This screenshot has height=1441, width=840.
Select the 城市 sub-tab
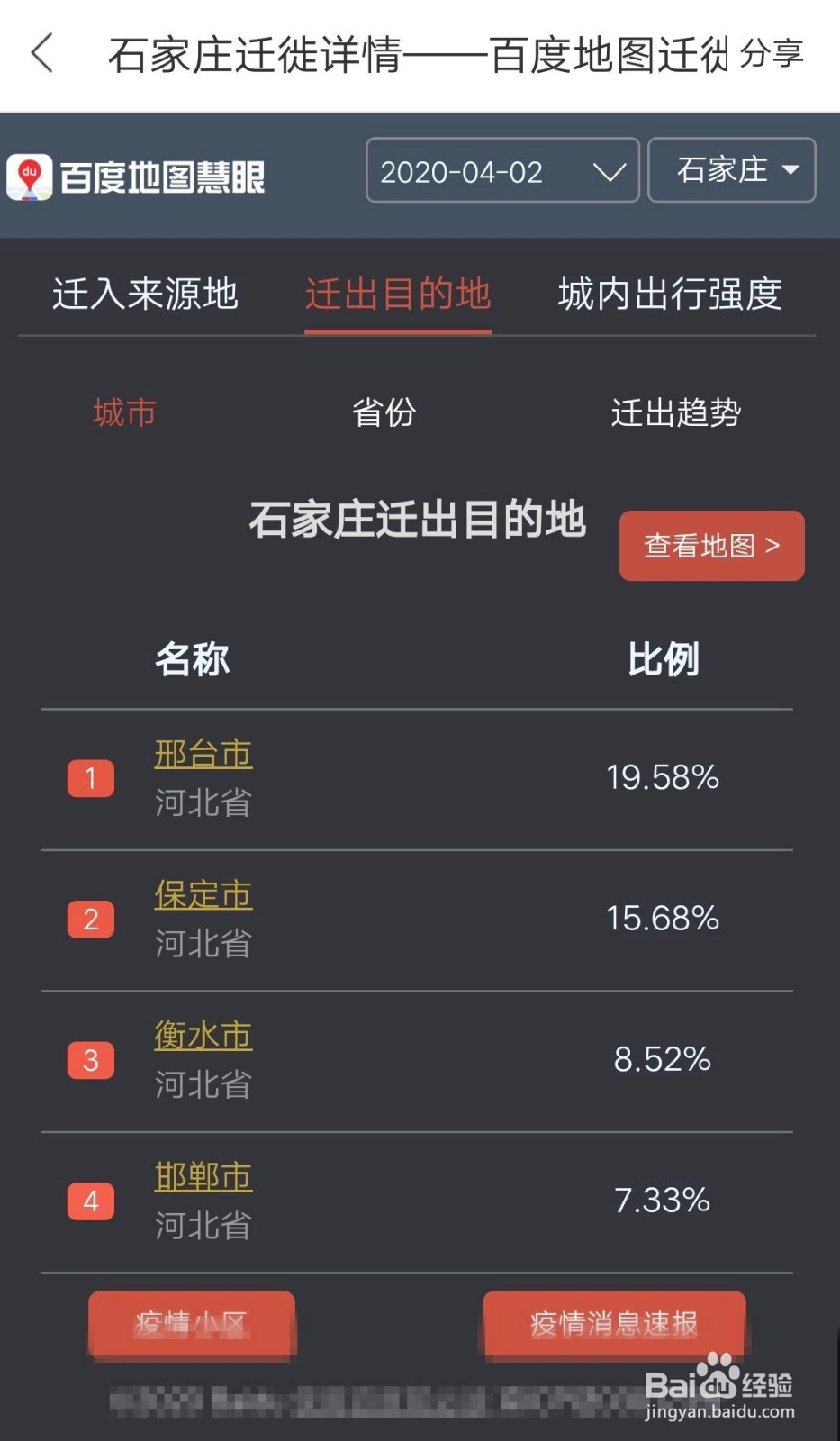click(x=124, y=412)
